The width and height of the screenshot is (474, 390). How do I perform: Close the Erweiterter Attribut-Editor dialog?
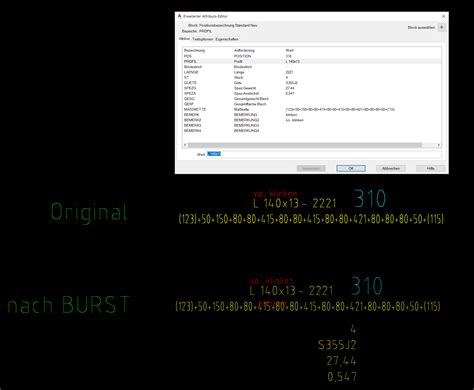point(443,16)
